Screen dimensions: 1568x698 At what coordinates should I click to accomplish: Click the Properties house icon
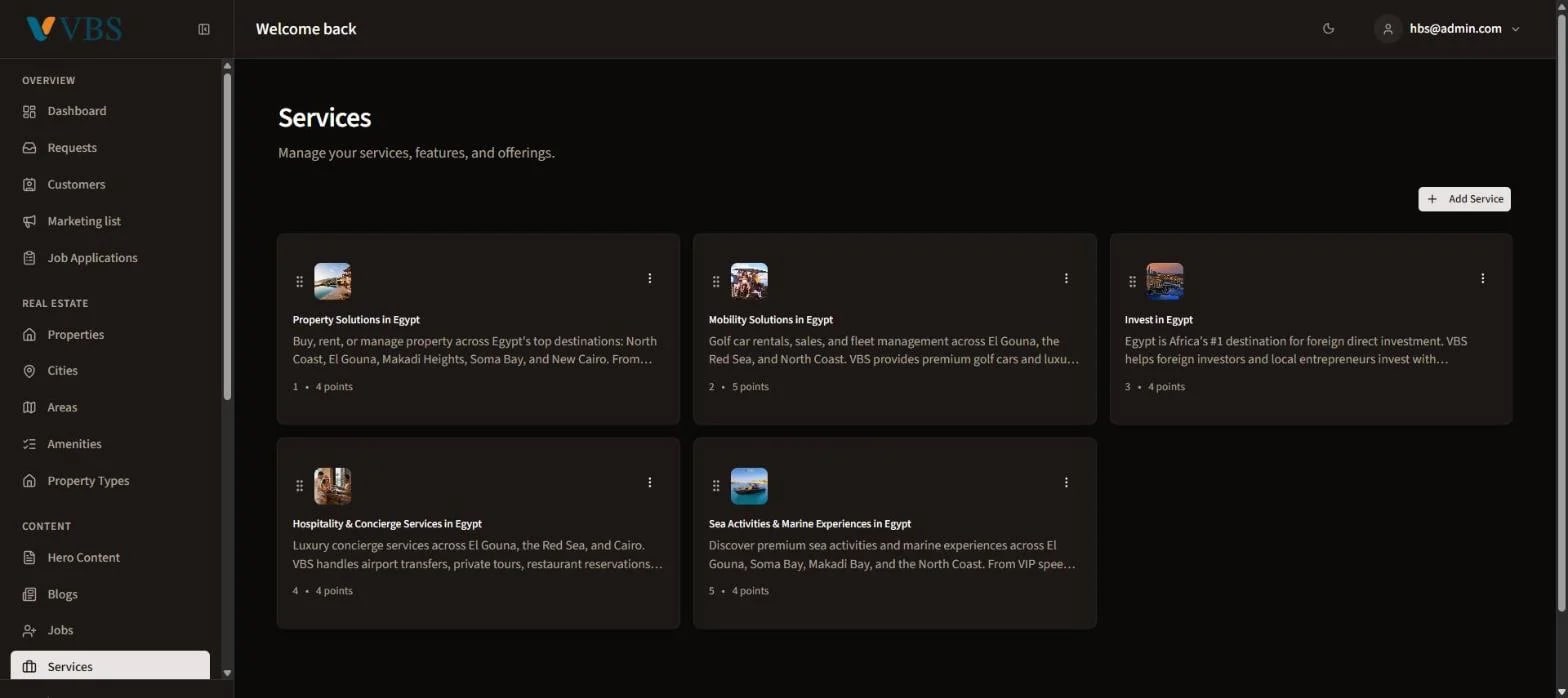[29, 334]
